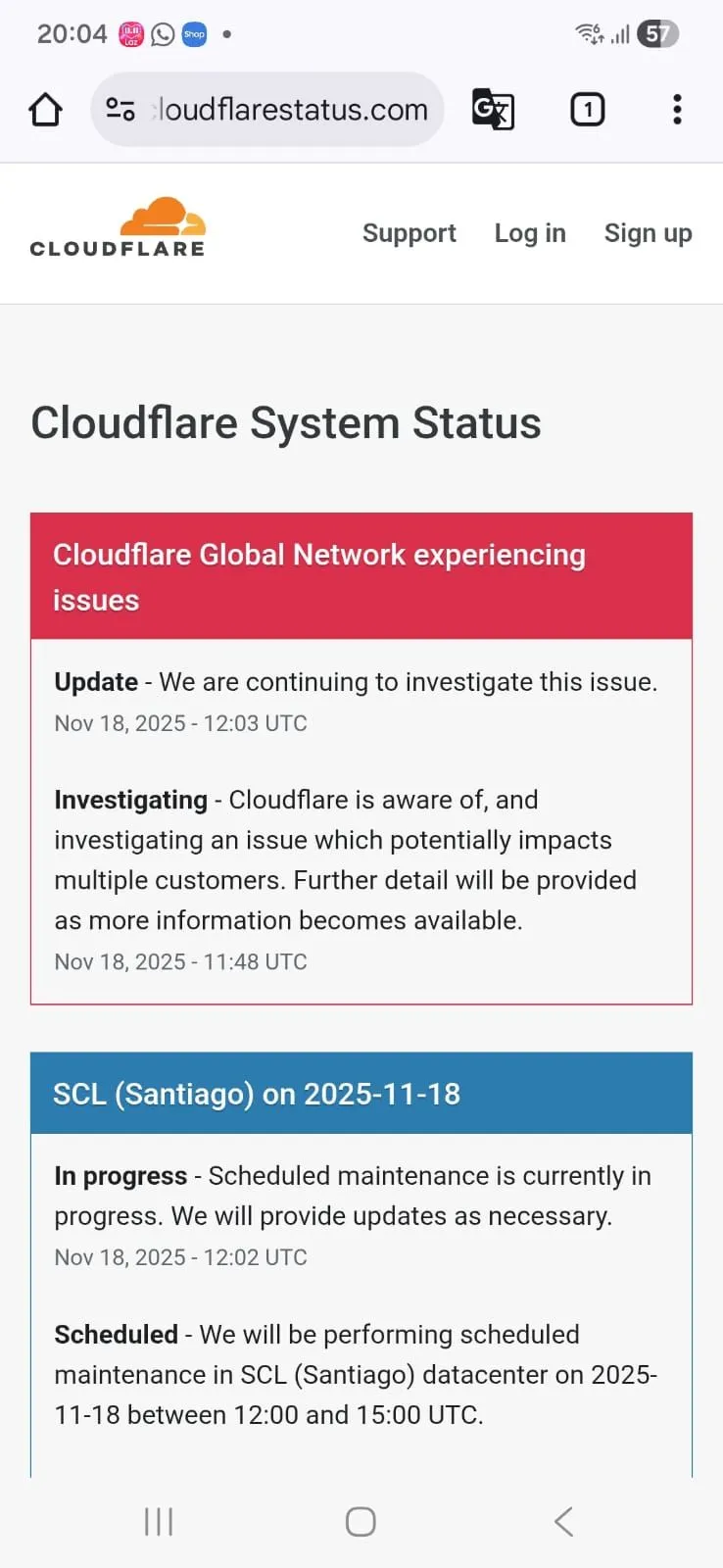Screen dimensions: 723x1568
Task: Open the Log in link
Action: (x=530, y=233)
